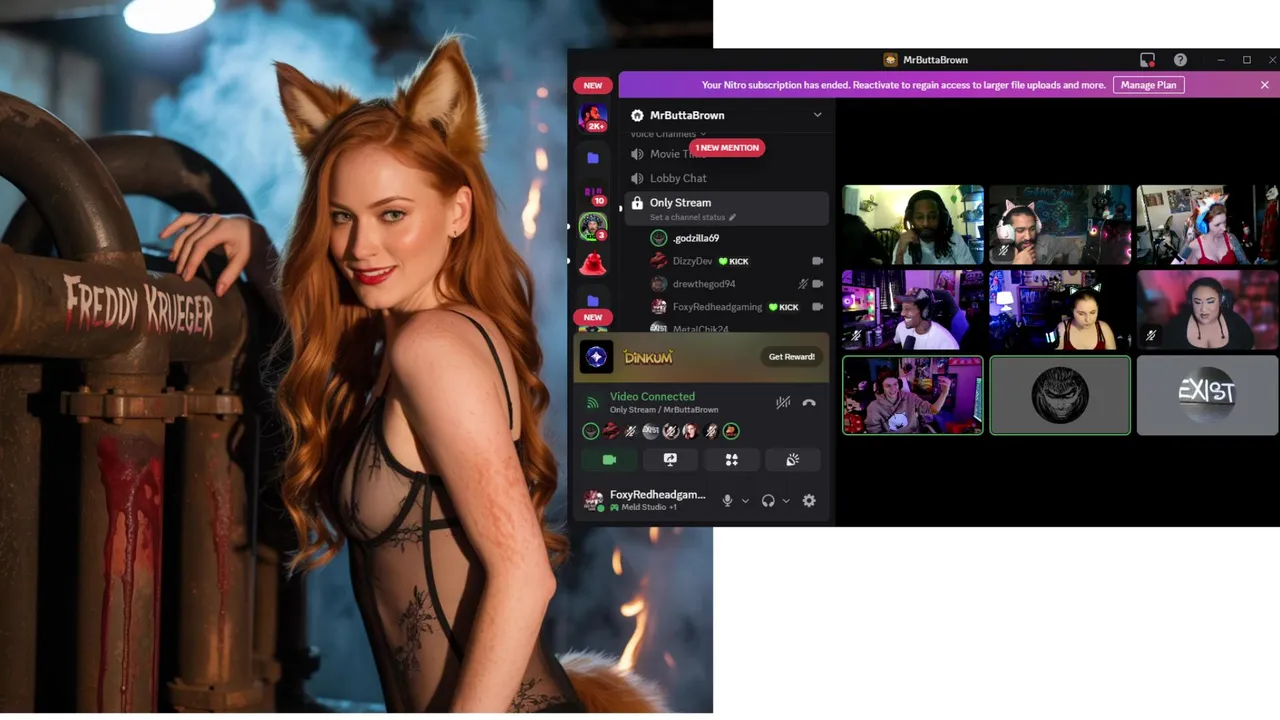Click the Video Connected status text
The width and height of the screenshot is (1280, 720).
(652, 397)
